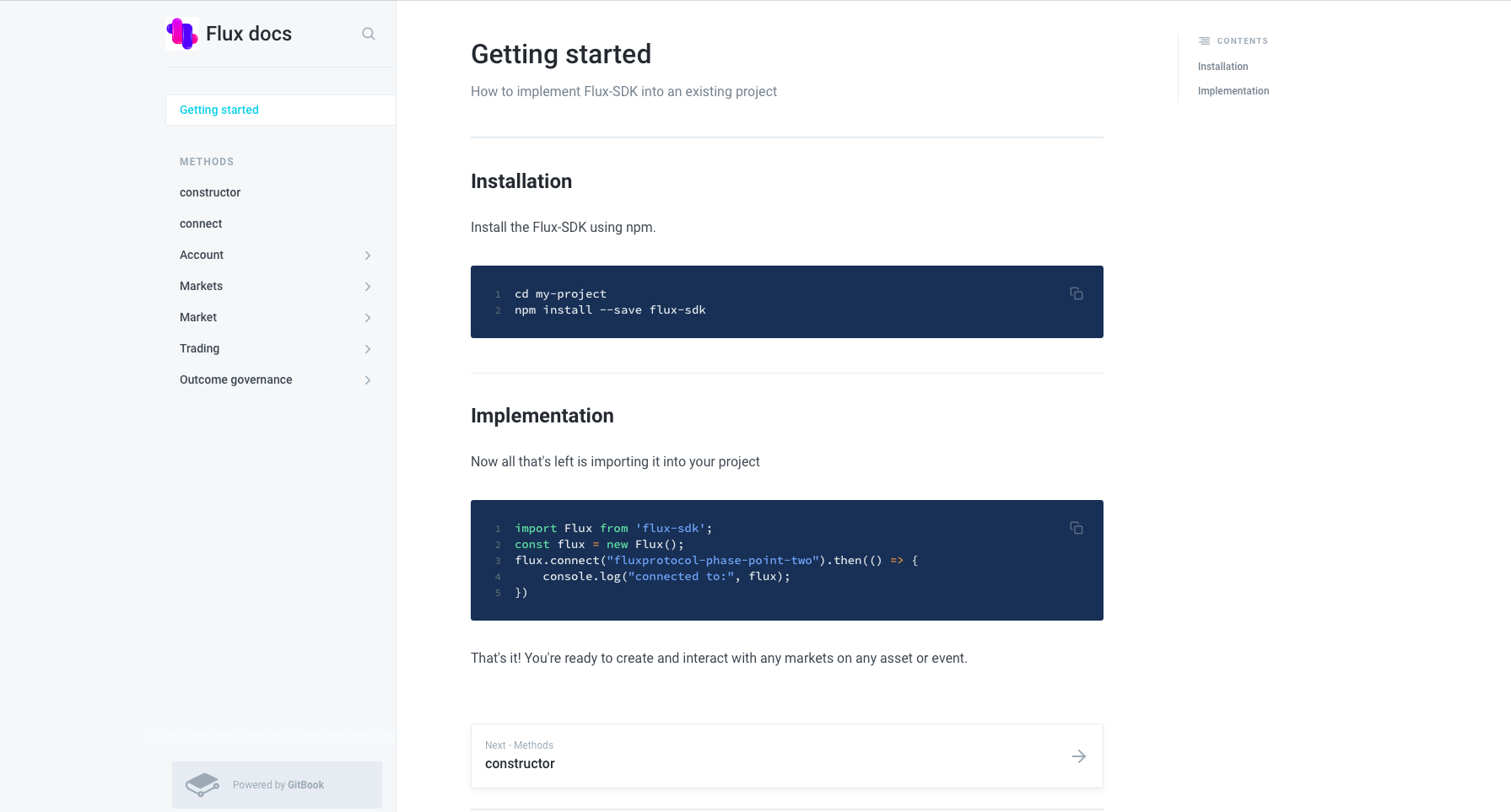The width and height of the screenshot is (1511, 812).
Task: Expand the Markets section chevron
Action: (x=368, y=287)
